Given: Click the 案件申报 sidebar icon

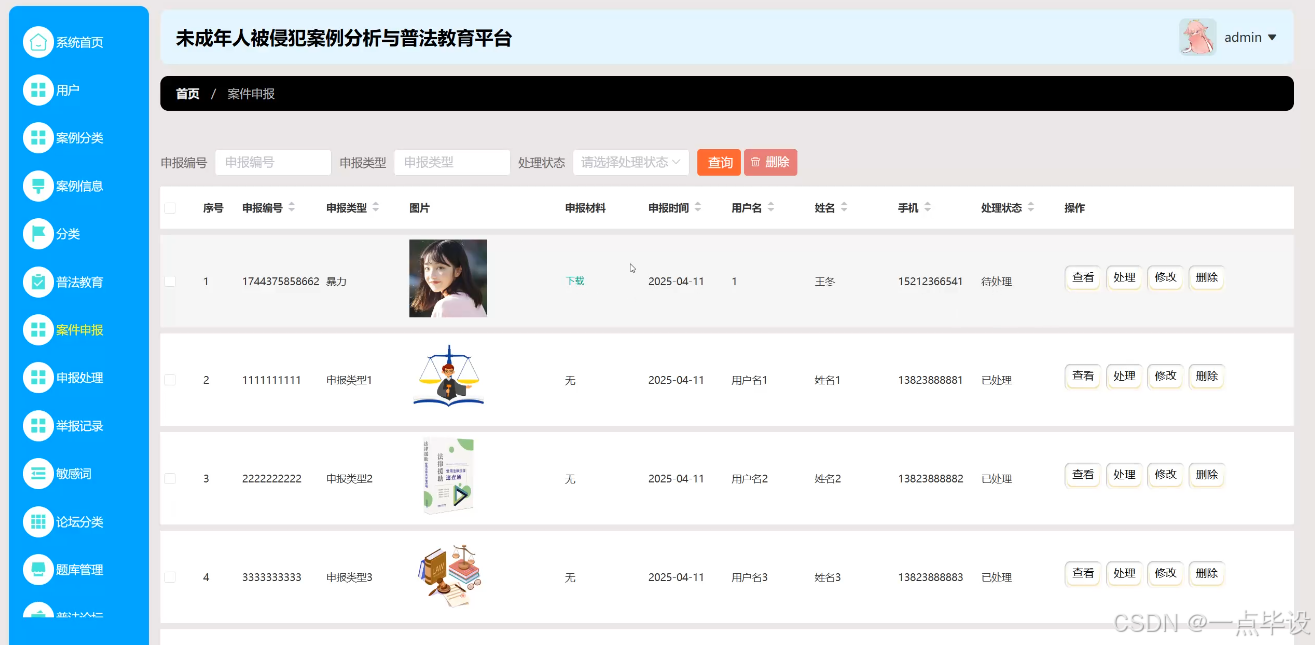Looking at the screenshot, I should click(x=38, y=330).
